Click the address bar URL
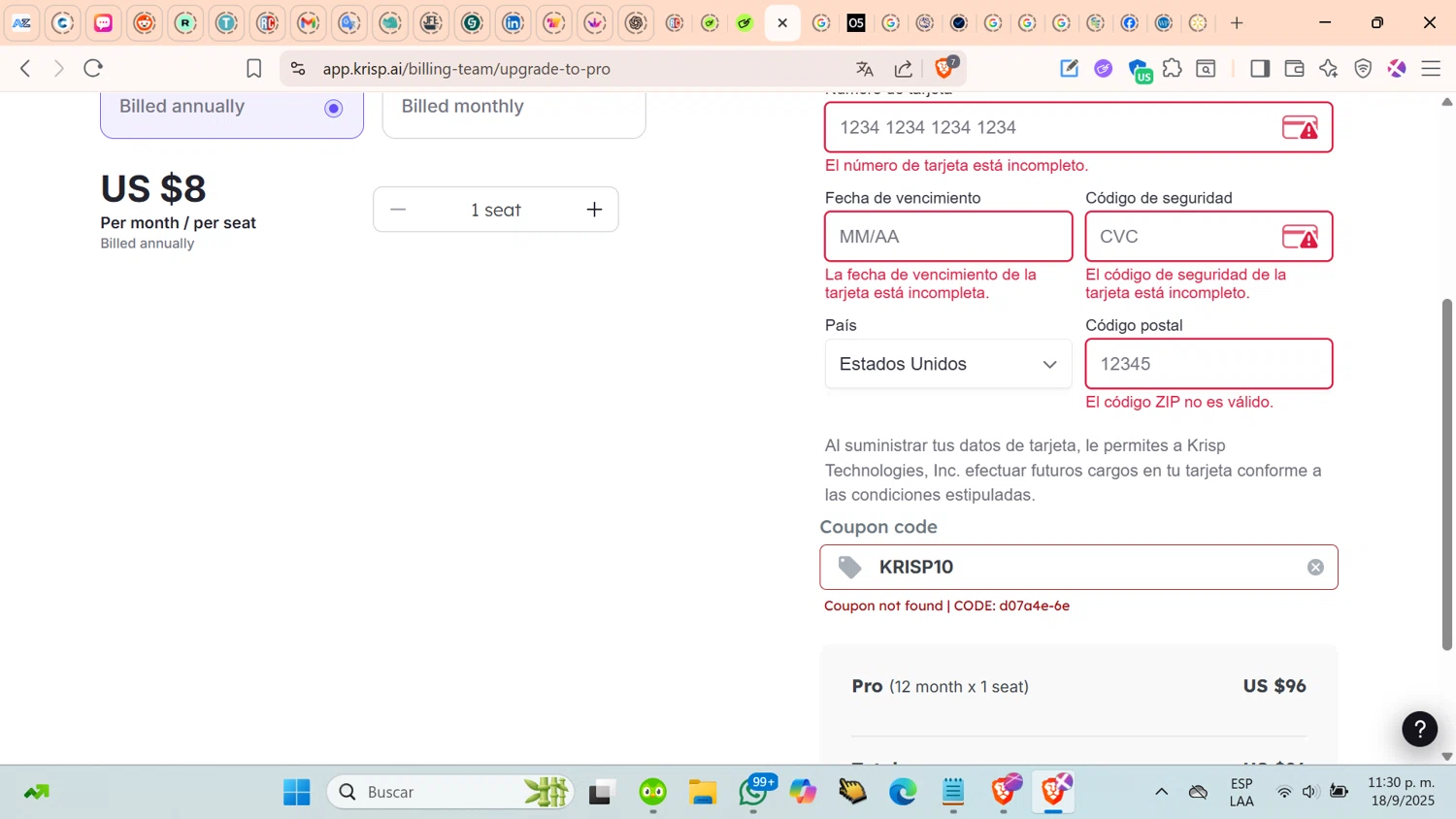This screenshot has height=819, width=1456. coord(466,69)
